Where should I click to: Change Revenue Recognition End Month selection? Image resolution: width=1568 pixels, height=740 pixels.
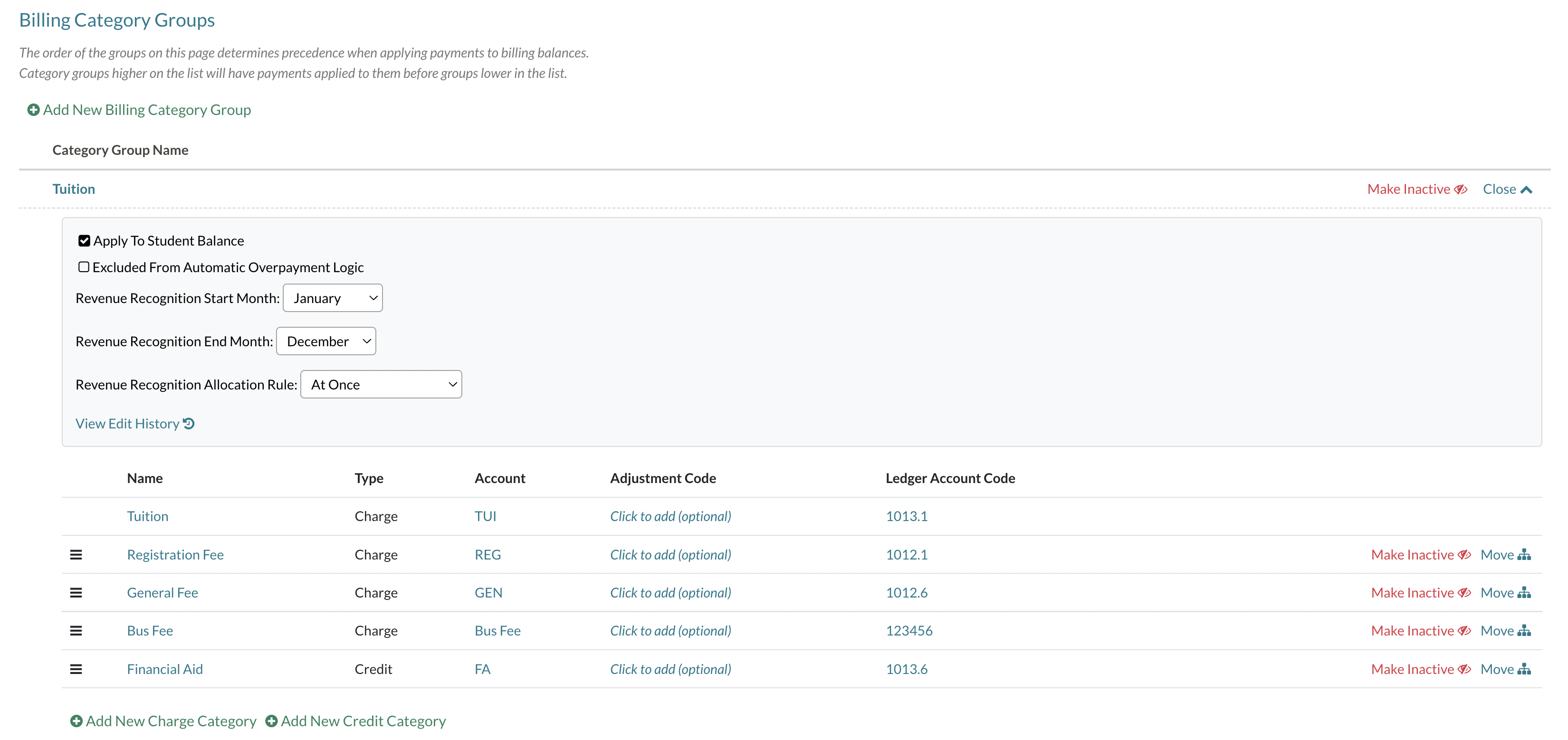tap(326, 341)
